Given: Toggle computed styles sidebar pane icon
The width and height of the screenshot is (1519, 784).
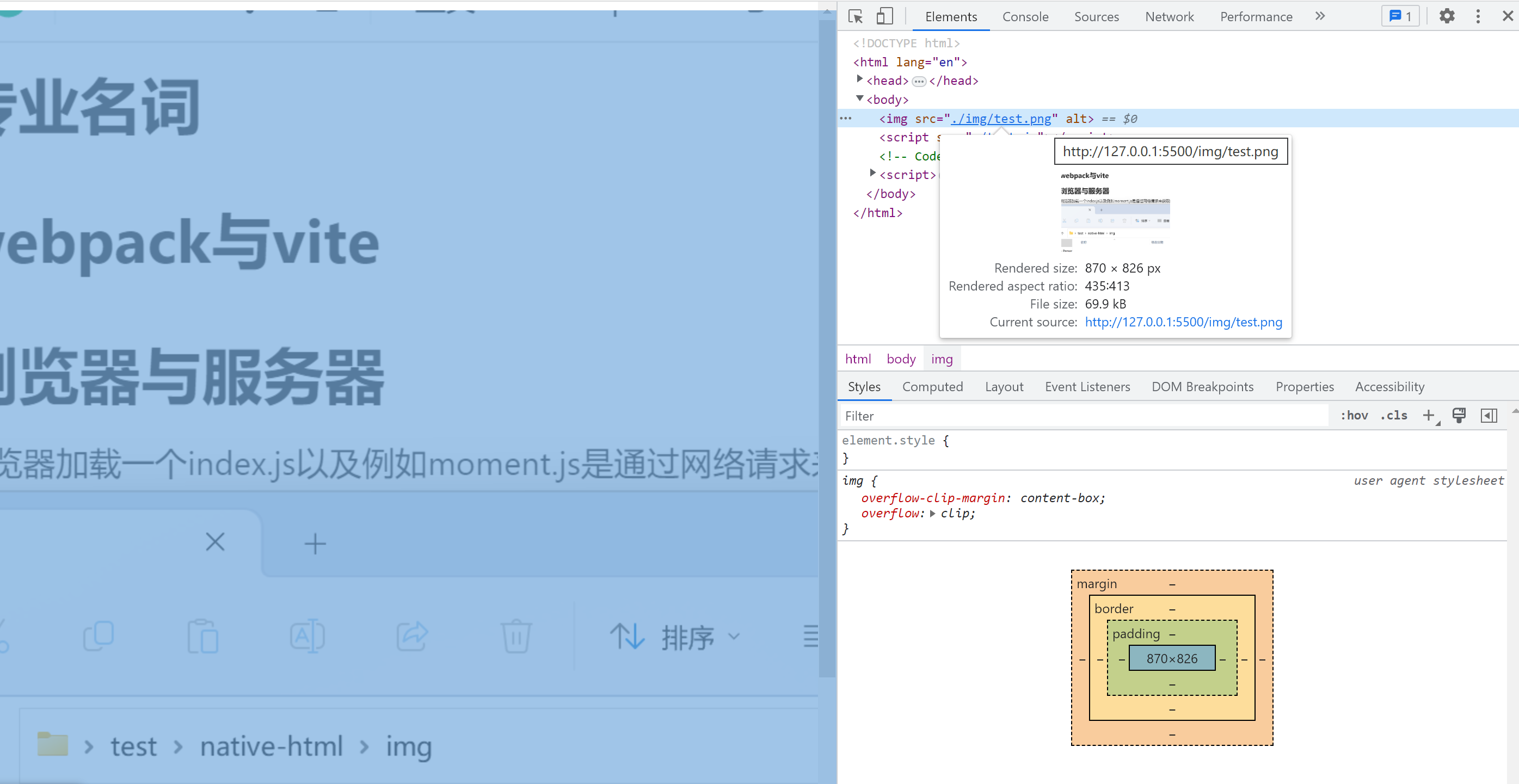Looking at the screenshot, I should (1489, 416).
